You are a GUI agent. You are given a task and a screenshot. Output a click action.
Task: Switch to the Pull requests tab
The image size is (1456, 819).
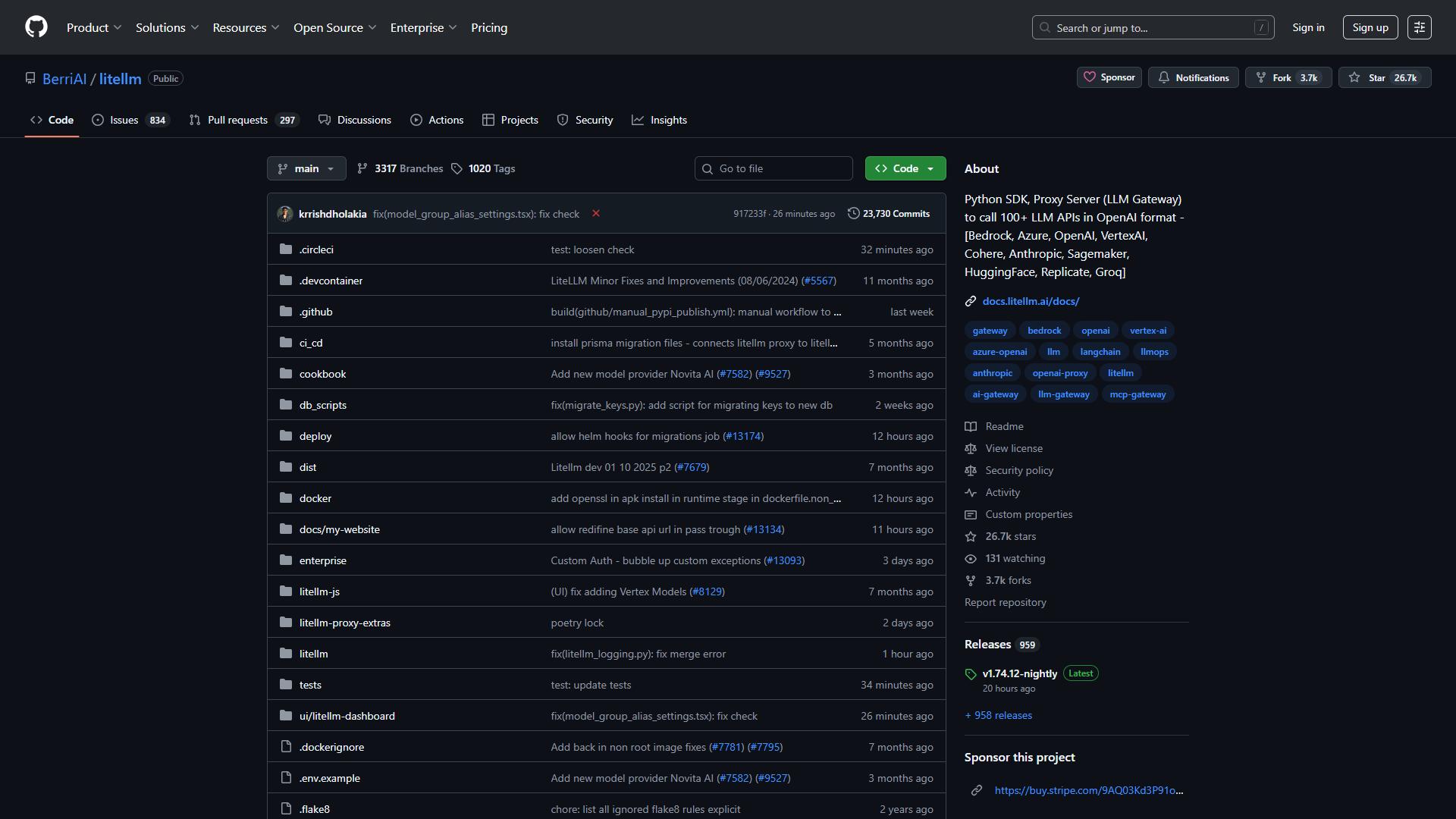(x=243, y=120)
